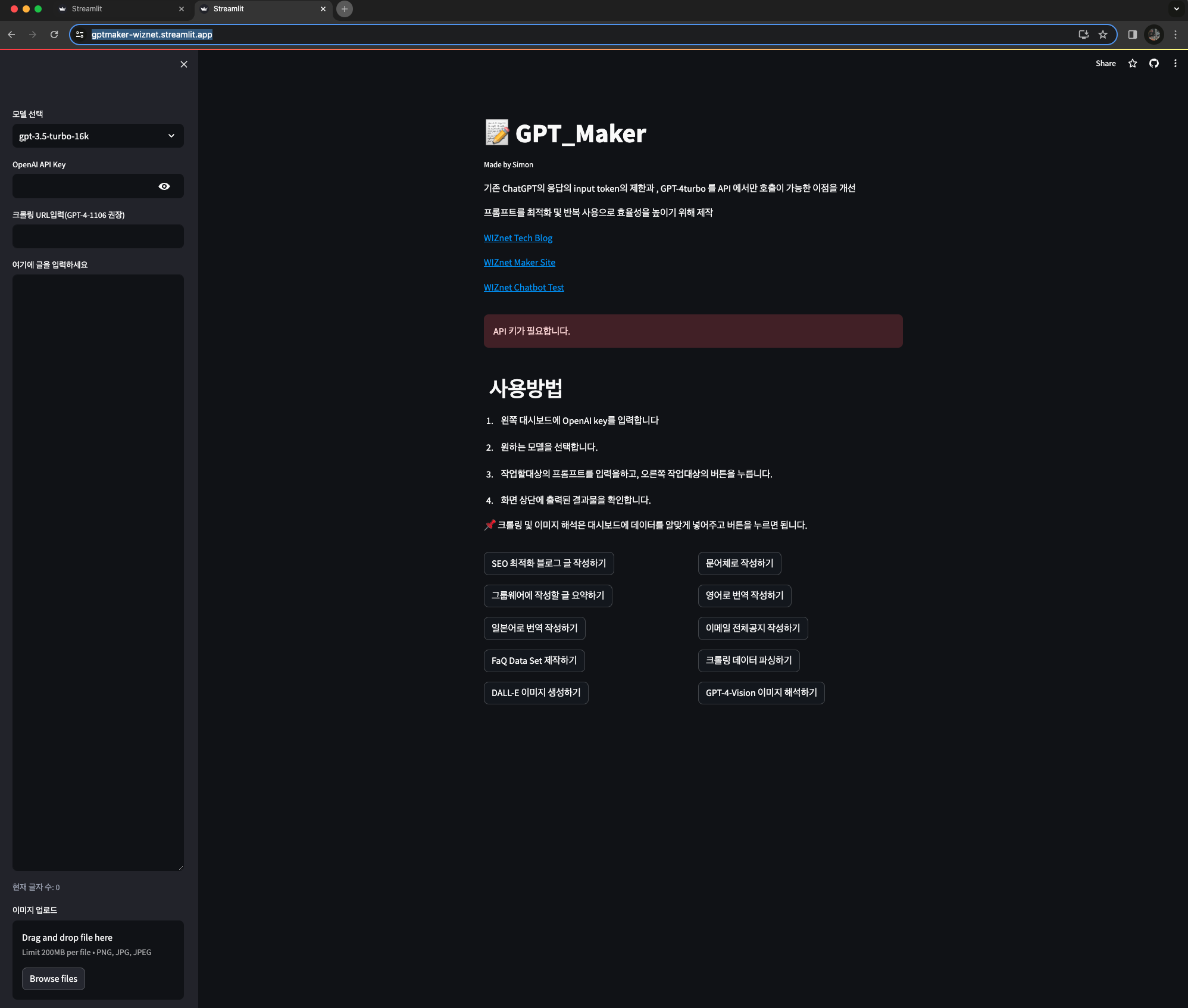Go back with browser back arrow
The width and height of the screenshot is (1188, 1008).
pyautogui.click(x=11, y=35)
